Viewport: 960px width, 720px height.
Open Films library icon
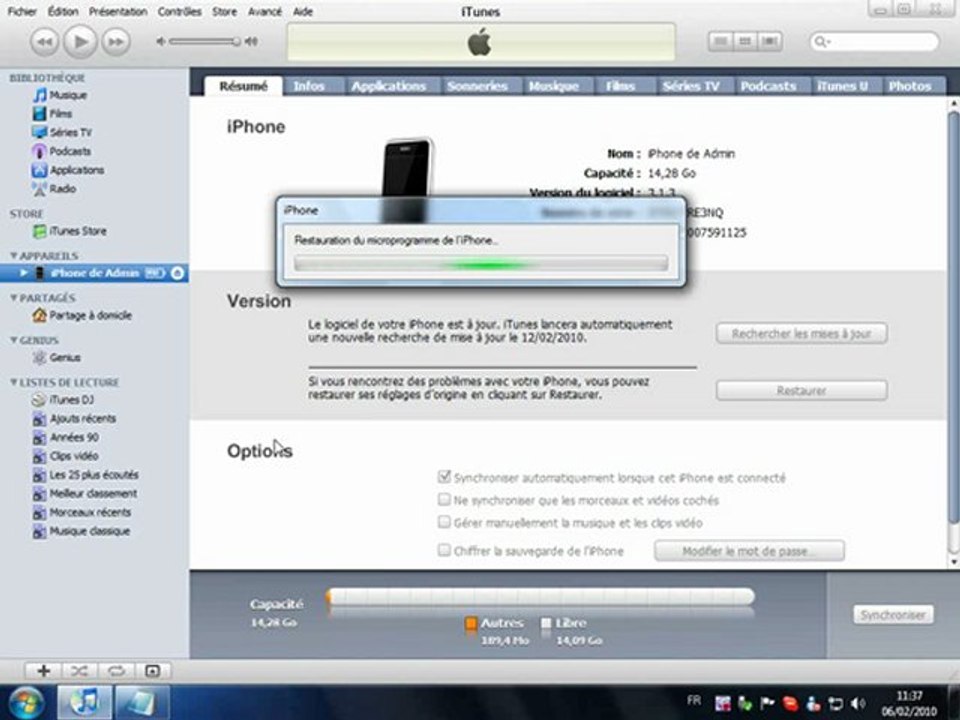tap(40, 113)
